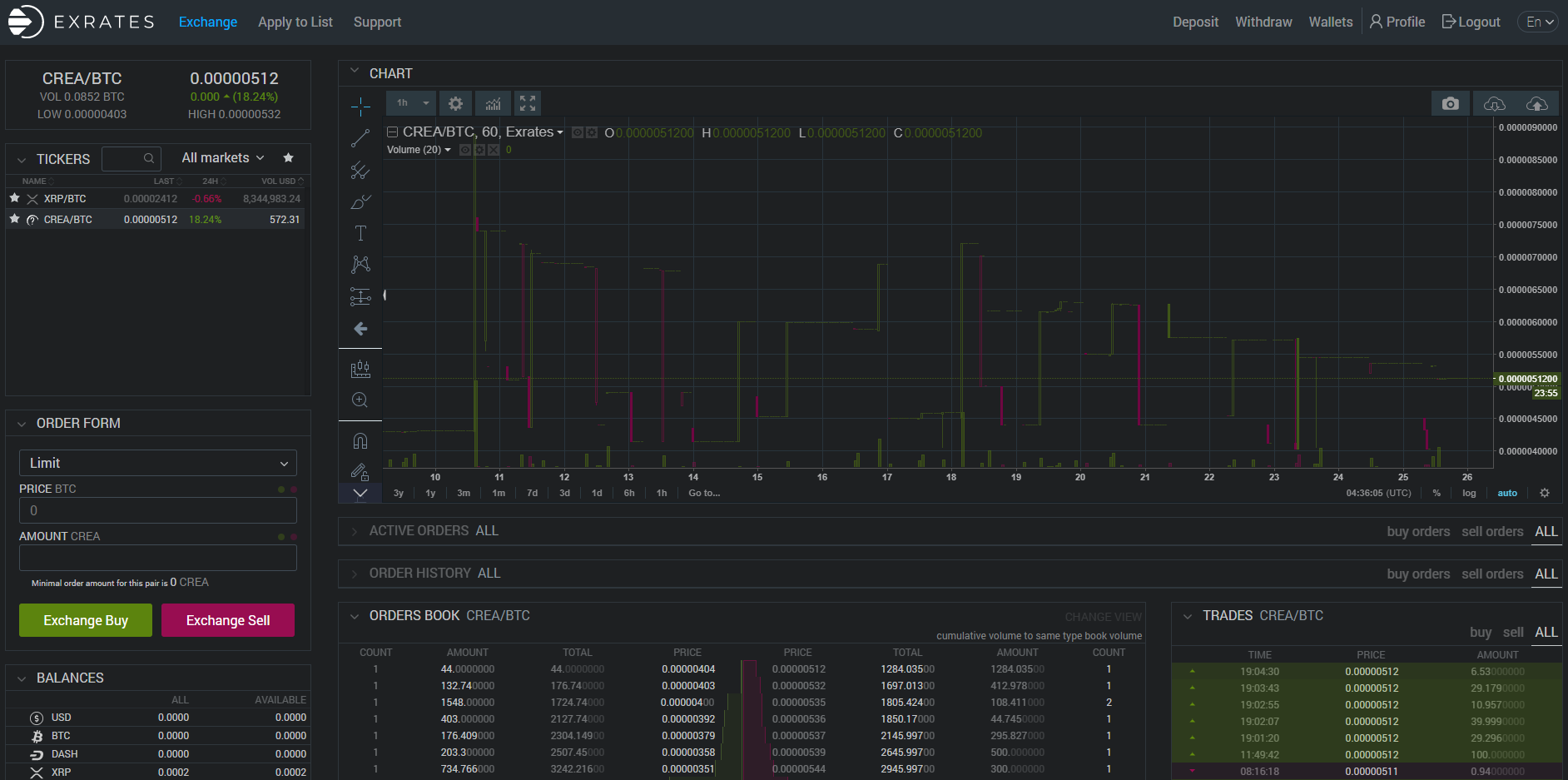
Task: Log out of the account
Action: 1471,22
